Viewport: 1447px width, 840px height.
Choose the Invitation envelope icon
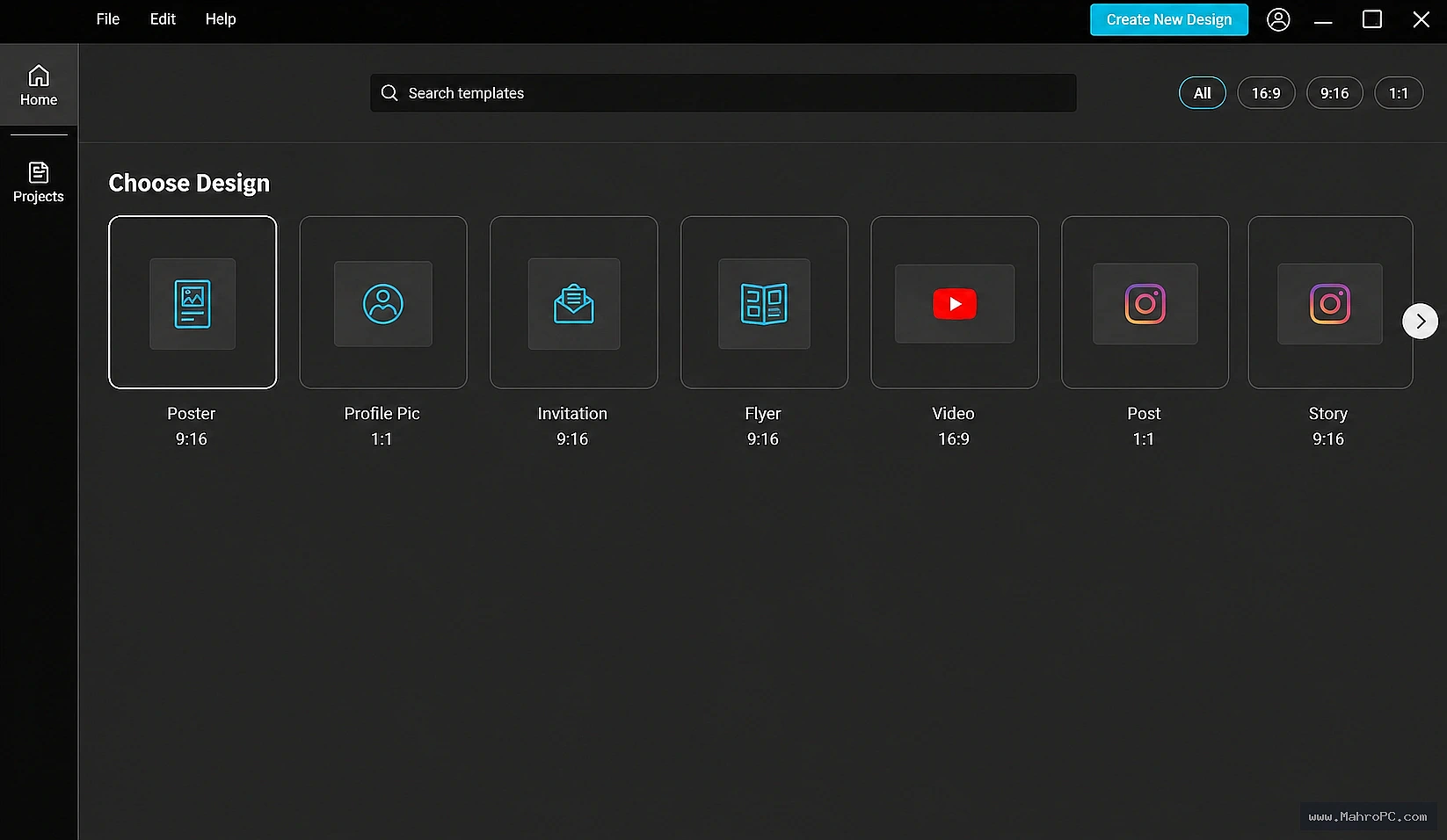tap(574, 303)
